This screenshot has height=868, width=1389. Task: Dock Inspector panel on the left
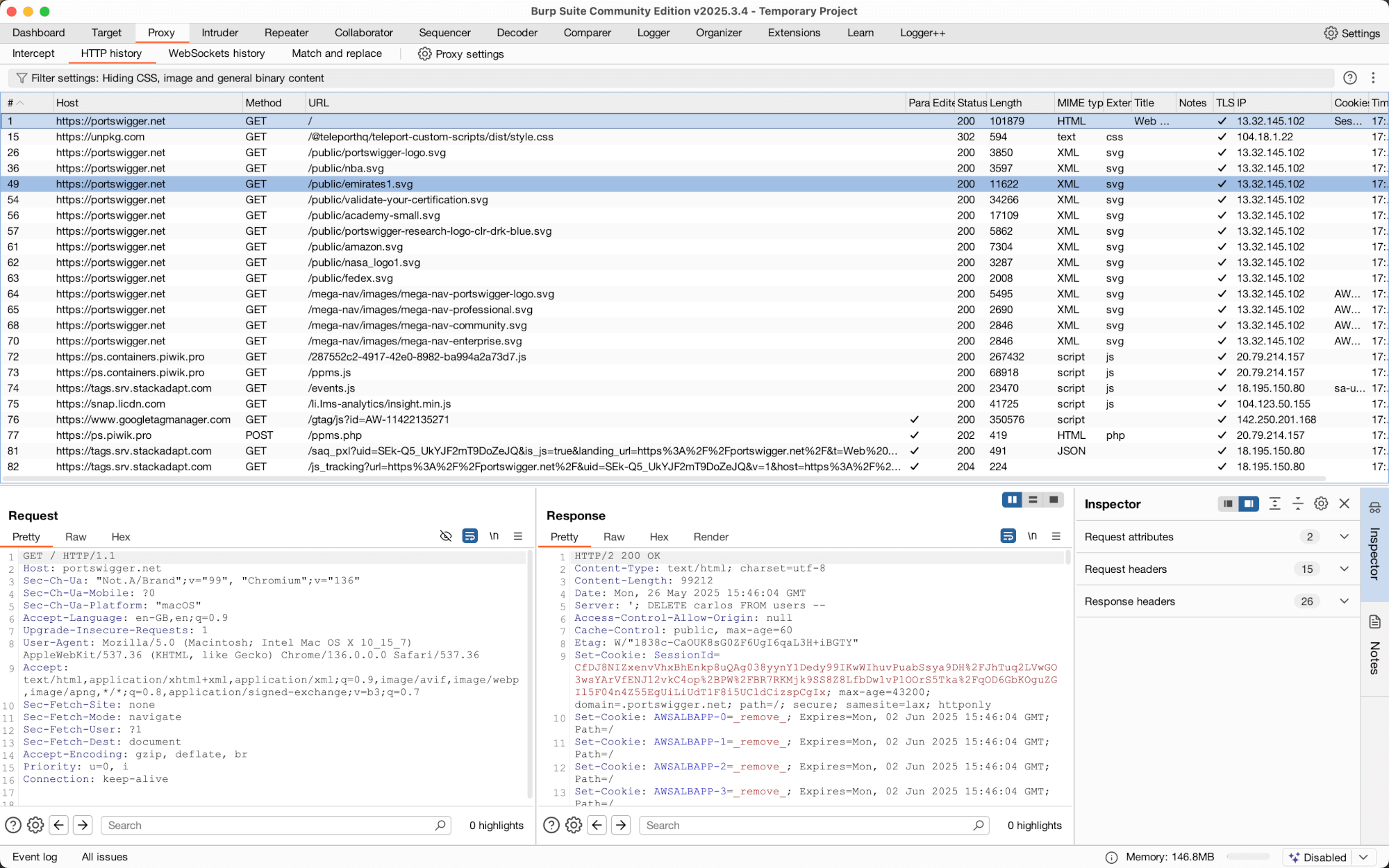[1228, 503]
